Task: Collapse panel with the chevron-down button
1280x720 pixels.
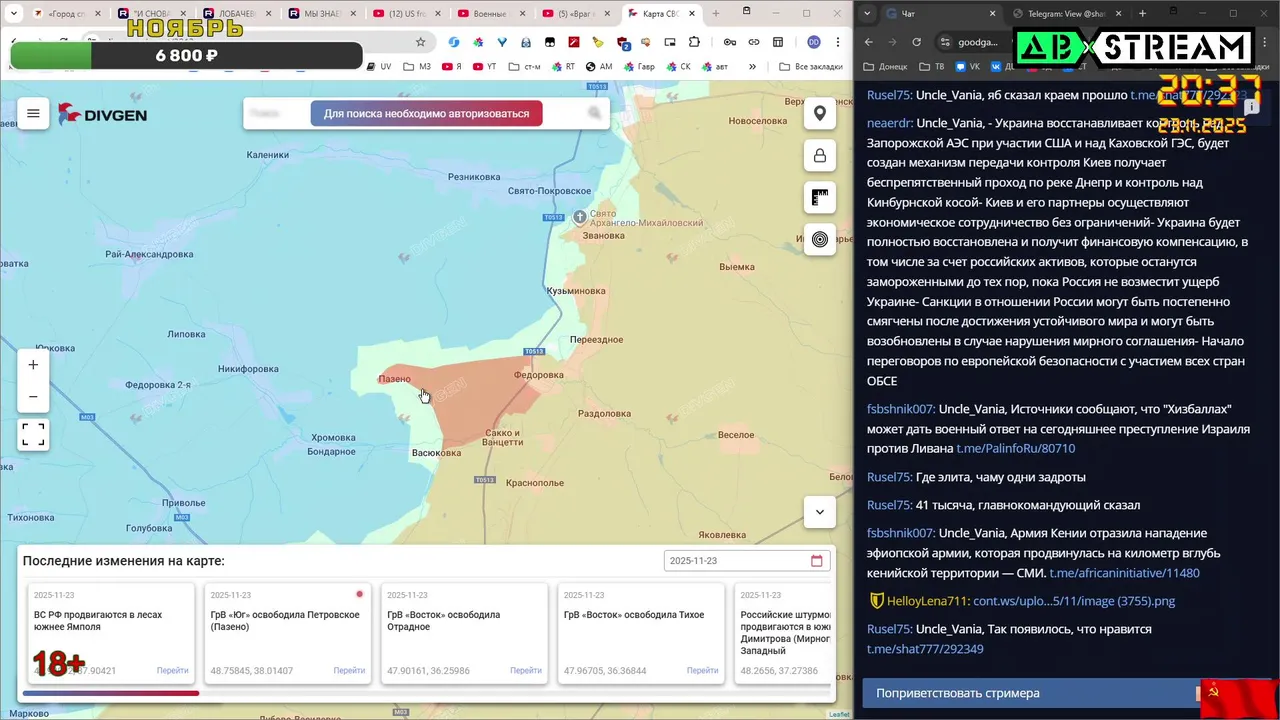Action: (x=820, y=512)
